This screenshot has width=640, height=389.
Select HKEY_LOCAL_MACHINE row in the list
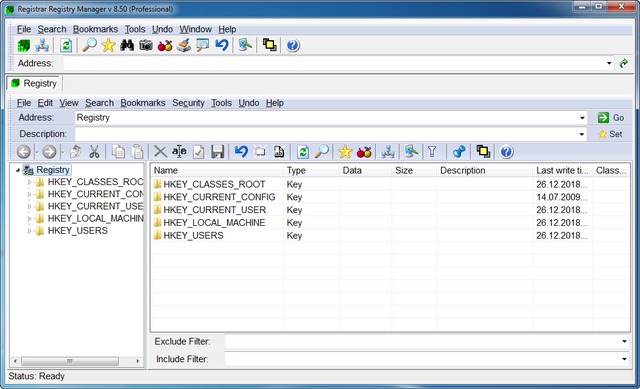(x=390, y=223)
